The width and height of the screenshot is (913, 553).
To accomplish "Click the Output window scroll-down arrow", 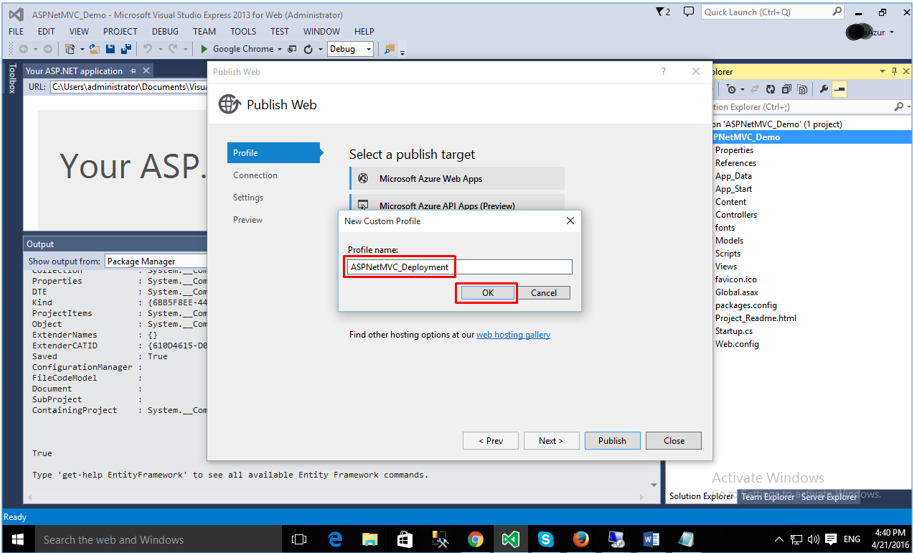I will 654,485.
